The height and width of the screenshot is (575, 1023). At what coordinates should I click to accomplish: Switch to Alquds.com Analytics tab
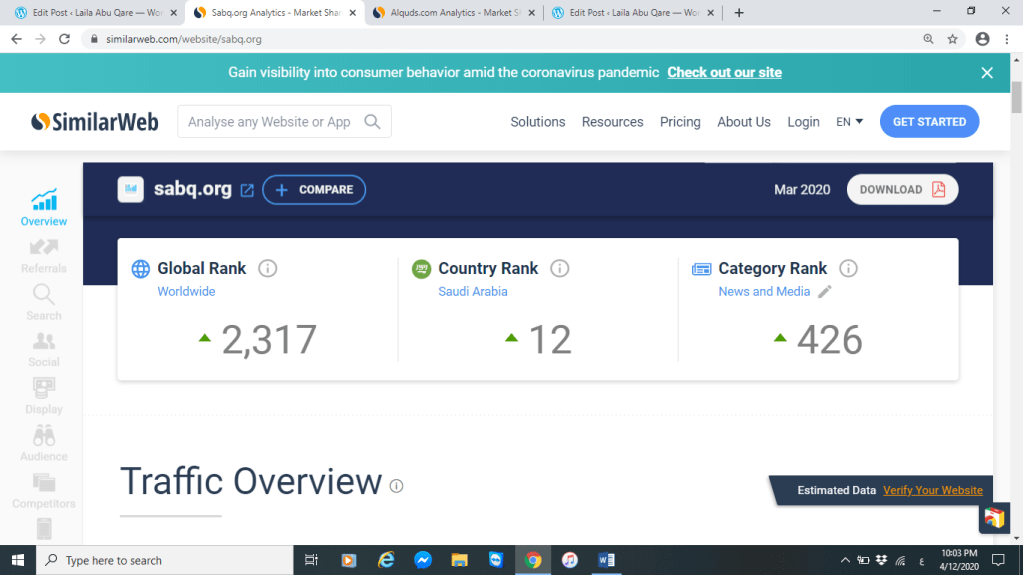click(x=452, y=13)
